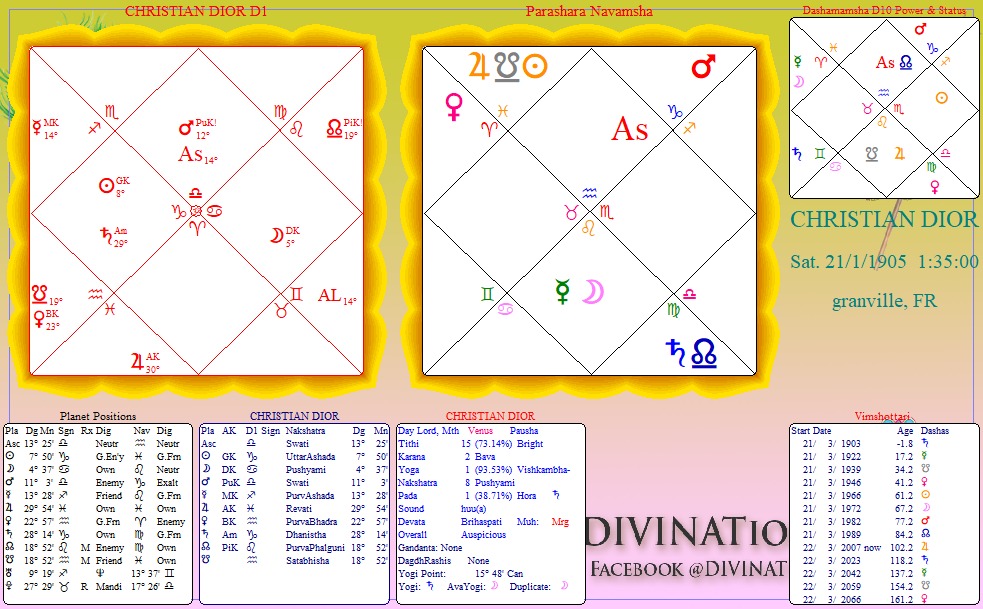
Task: Select the Sound huu(a) row
Action: point(442,509)
